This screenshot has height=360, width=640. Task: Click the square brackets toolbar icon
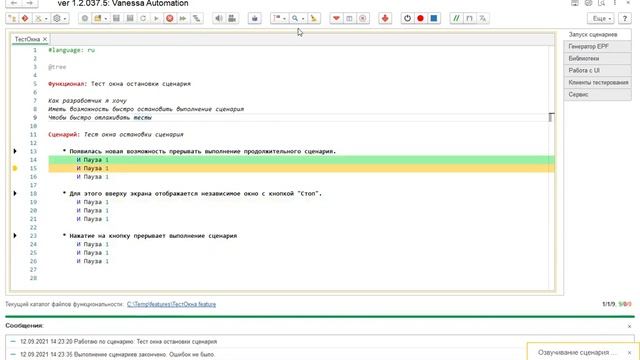469,18
